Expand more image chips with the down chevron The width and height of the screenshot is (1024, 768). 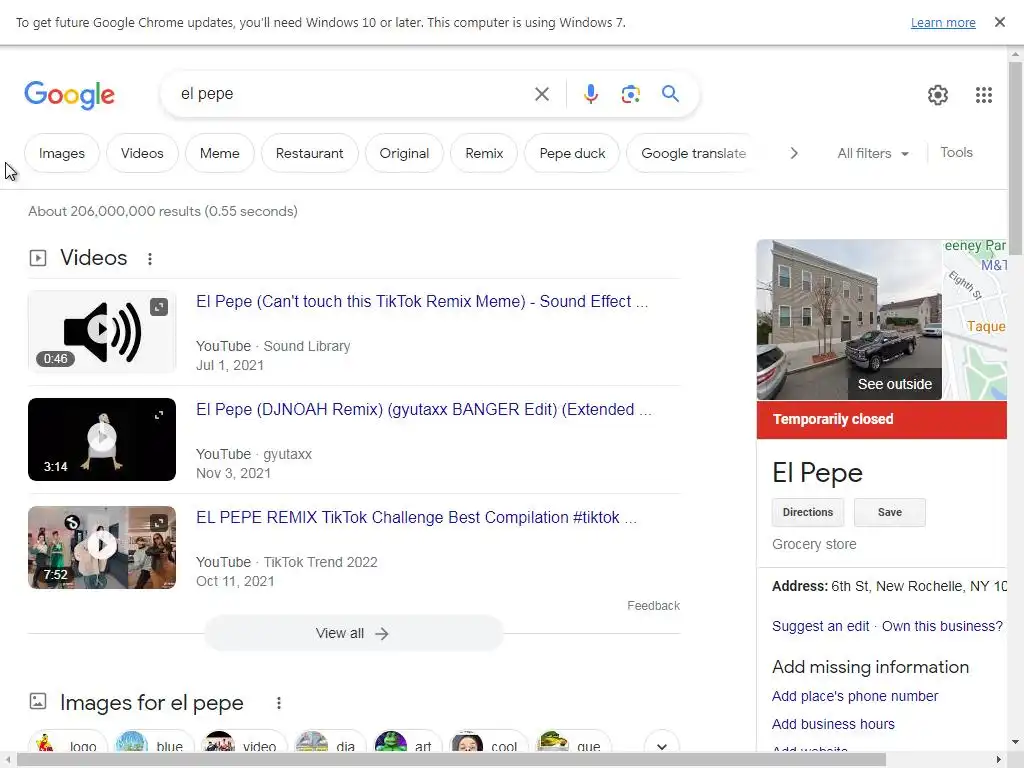click(662, 746)
